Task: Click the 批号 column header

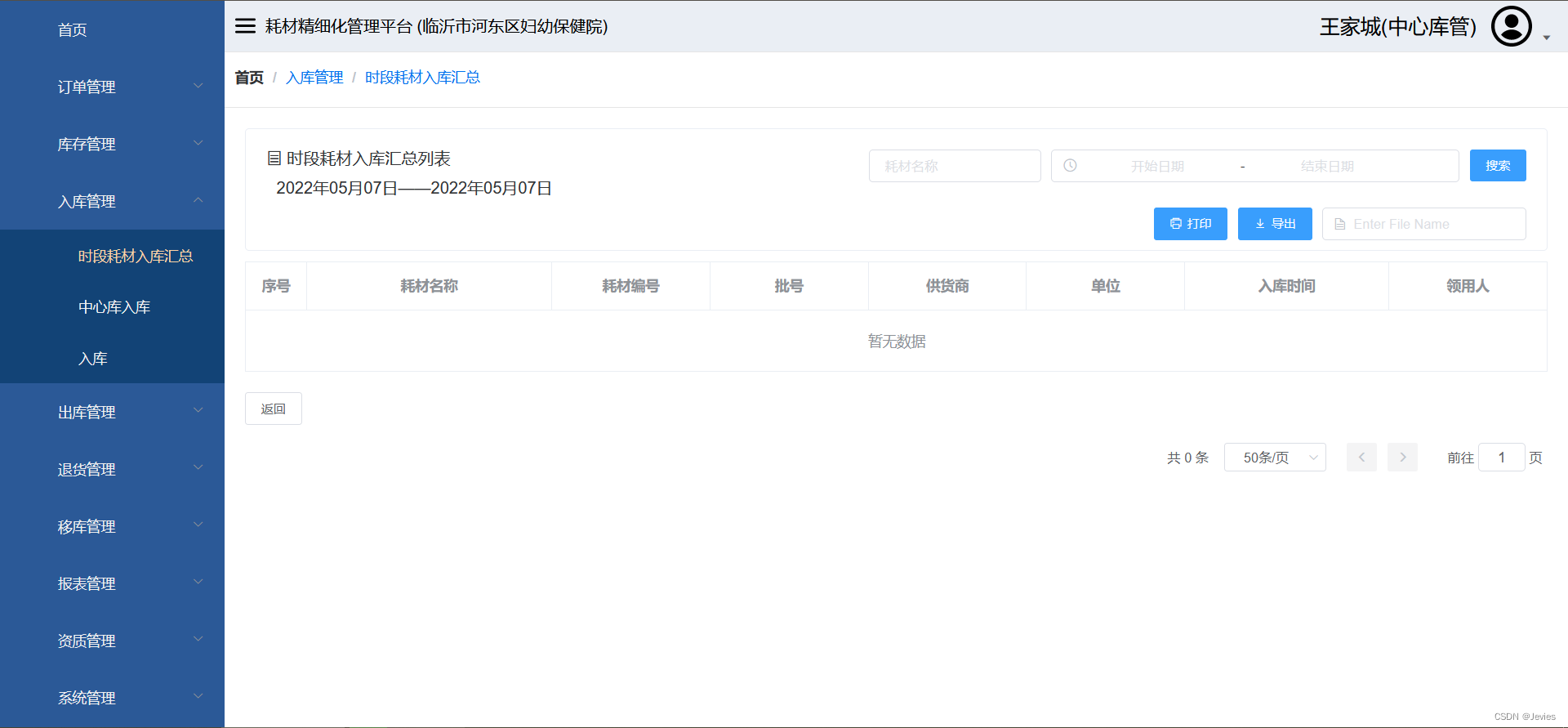Action: click(x=789, y=286)
